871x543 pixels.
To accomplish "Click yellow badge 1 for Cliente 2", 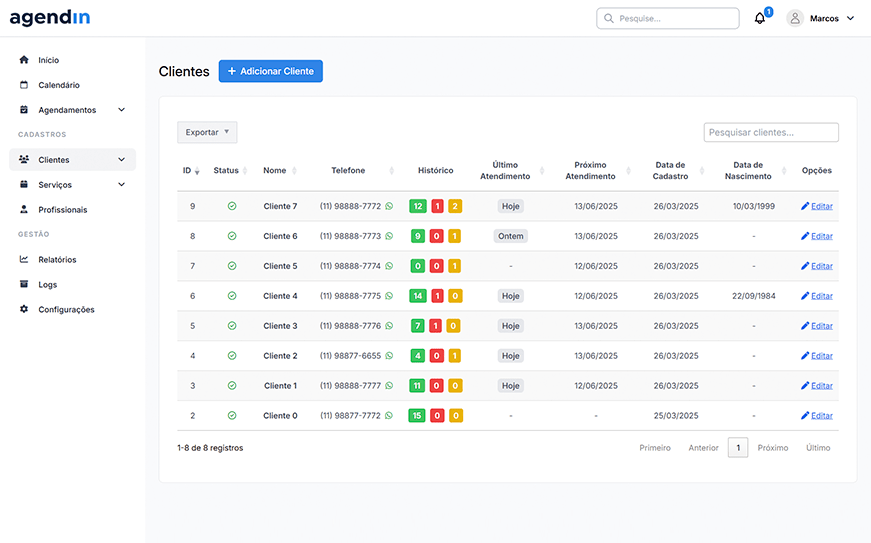I will tap(454, 356).
